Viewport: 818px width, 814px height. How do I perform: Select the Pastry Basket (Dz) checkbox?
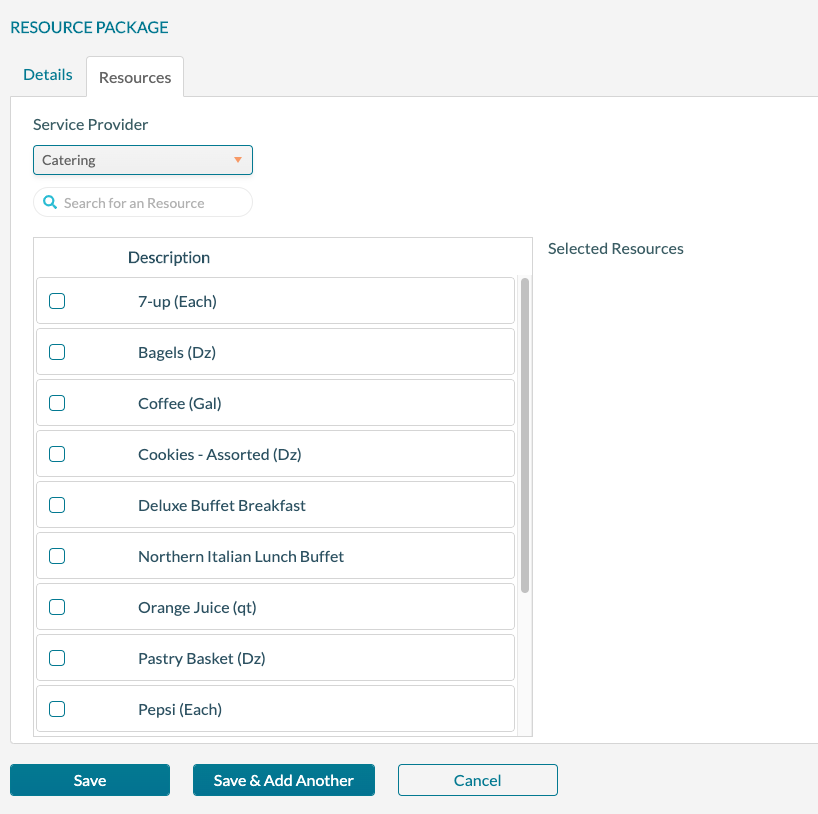(x=57, y=657)
